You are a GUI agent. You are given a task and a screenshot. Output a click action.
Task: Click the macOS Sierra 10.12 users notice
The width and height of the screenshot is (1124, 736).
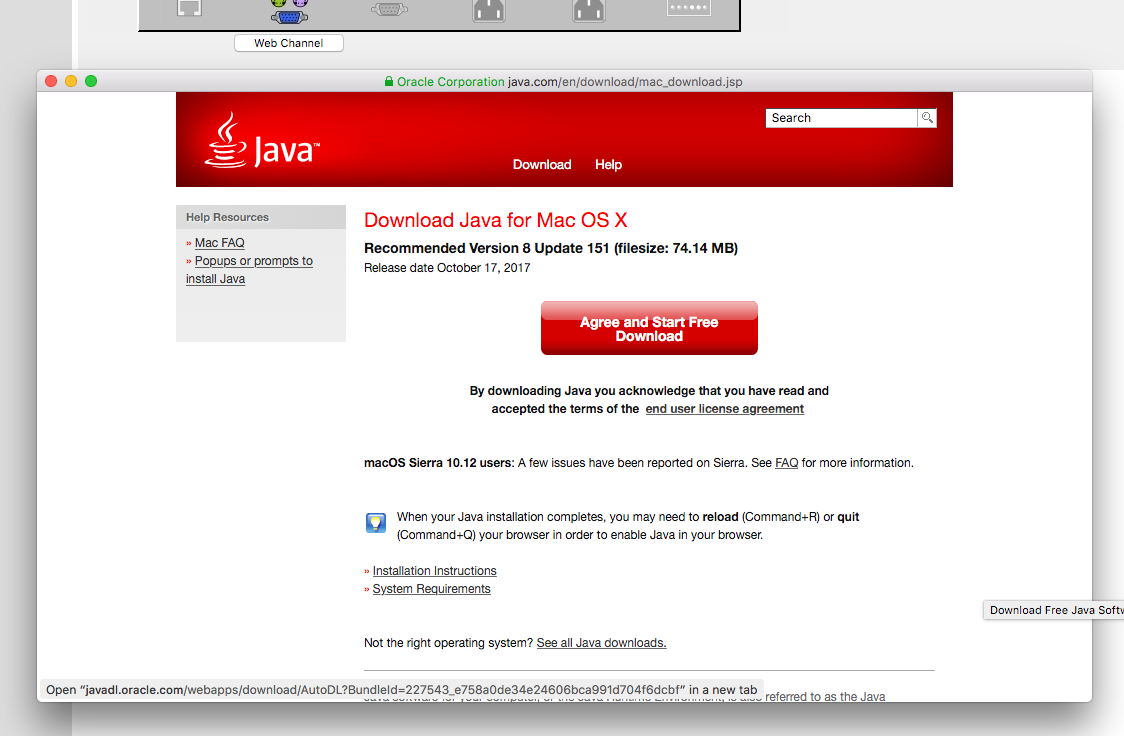point(639,463)
